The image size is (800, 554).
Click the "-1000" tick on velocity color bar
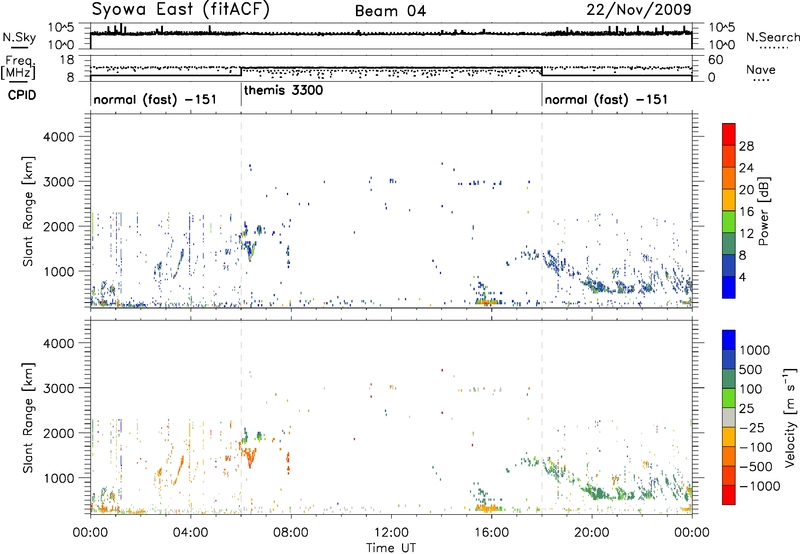[x=760, y=486]
